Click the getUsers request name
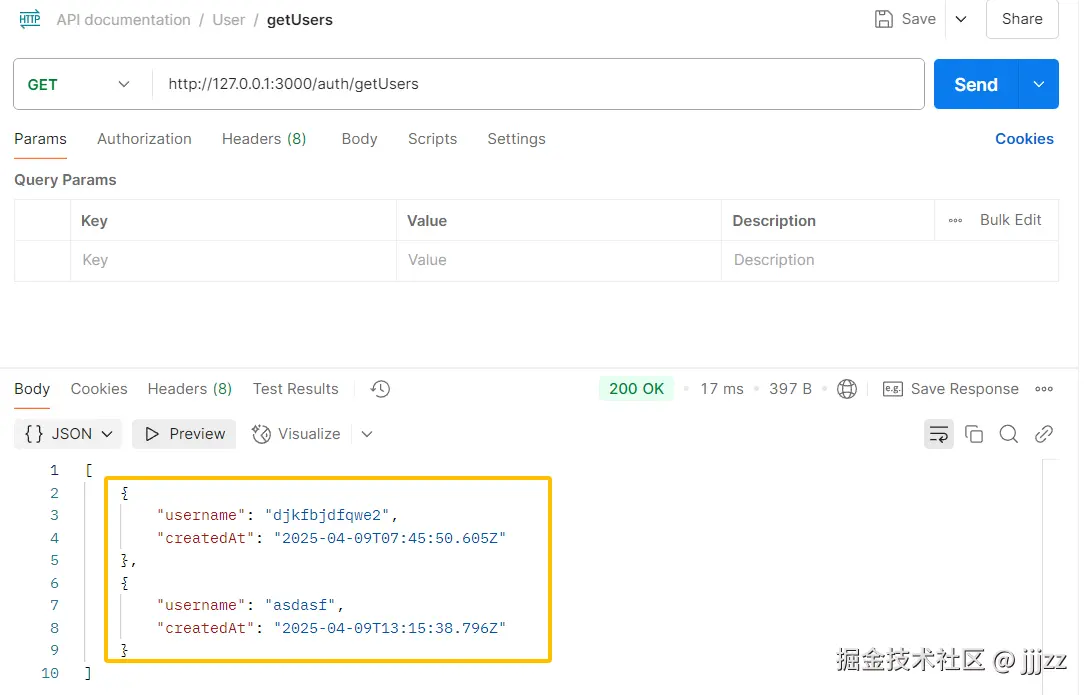 point(299,19)
